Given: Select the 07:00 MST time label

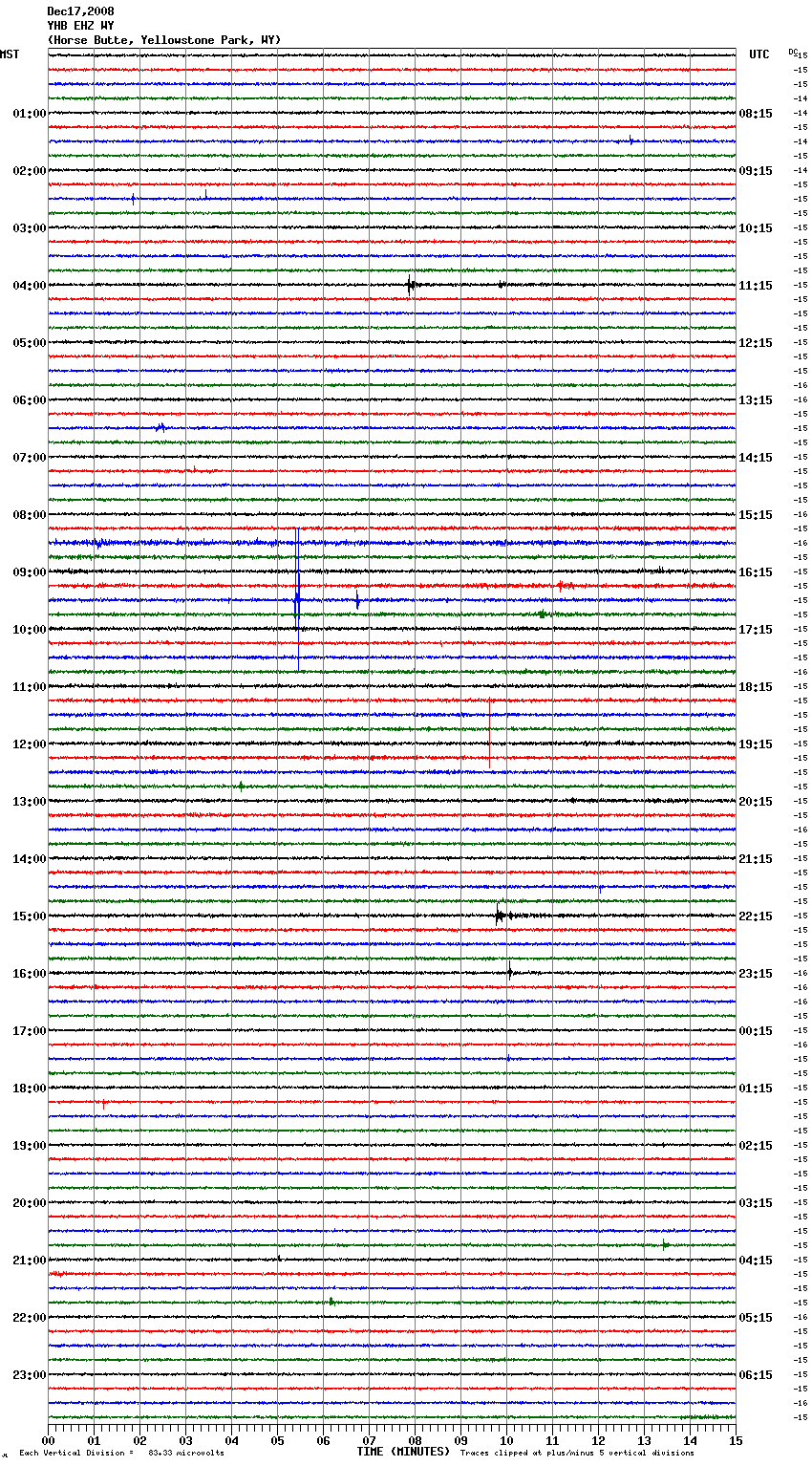Looking at the screenshot, I should tap(30, 458).
